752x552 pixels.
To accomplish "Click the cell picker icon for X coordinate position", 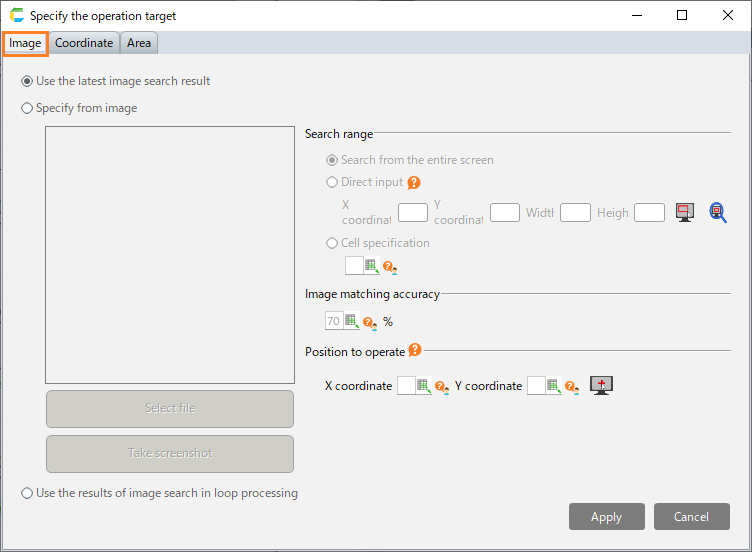I will coord(423,386).
